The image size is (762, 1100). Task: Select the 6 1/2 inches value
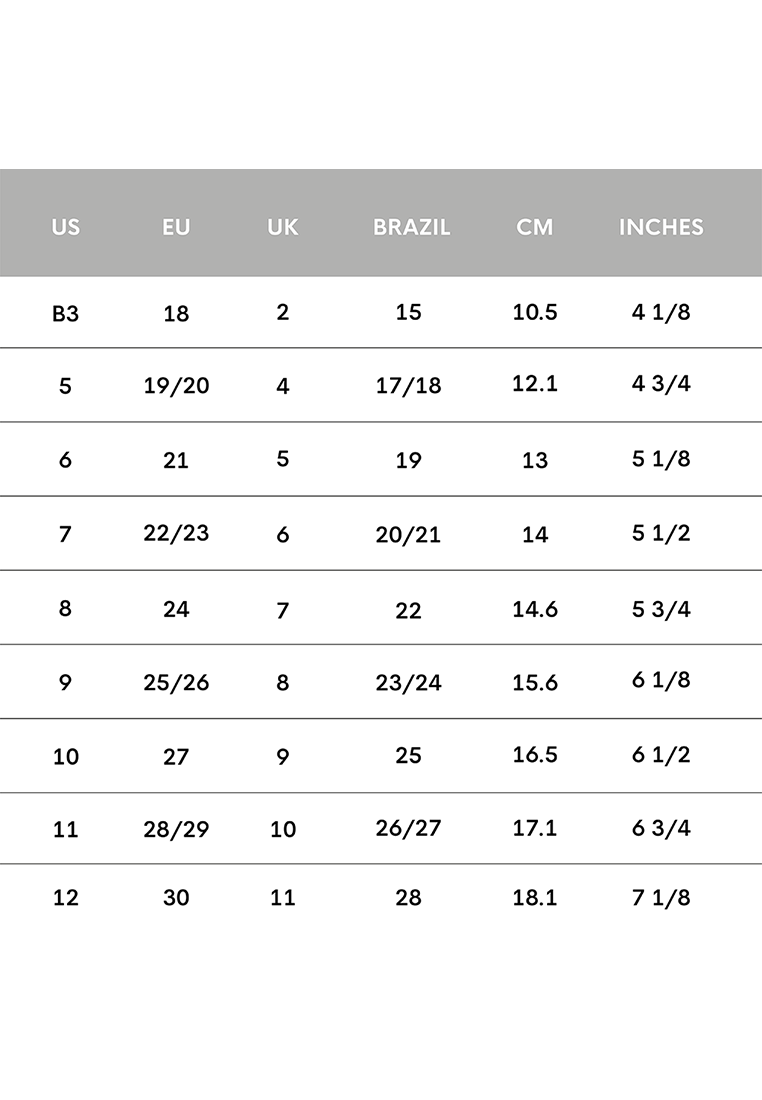[x=661, y=755]
